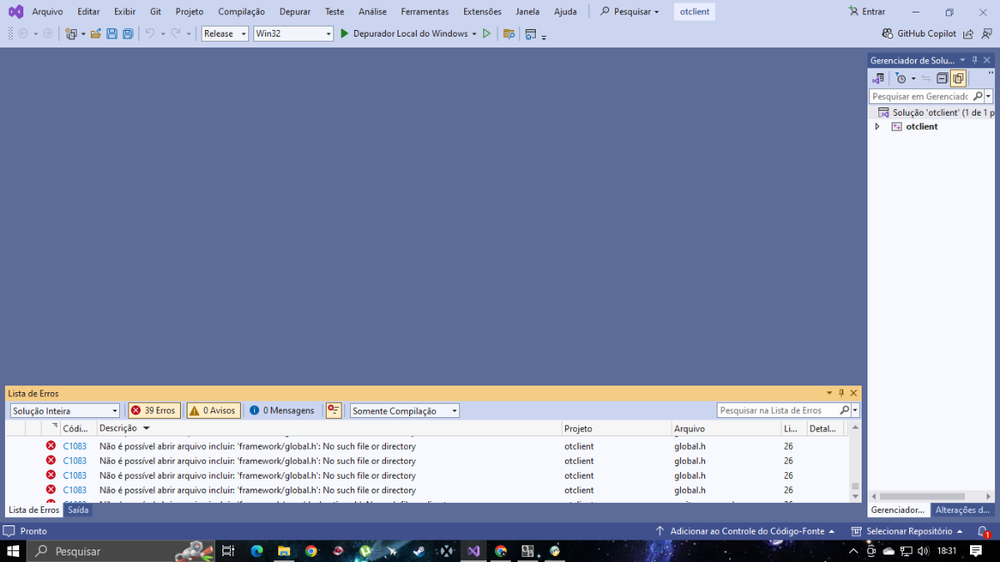Screen dimensions: 1000x562
Task: Toggle the 0 Mensagens filter
Action: [282, 410]
